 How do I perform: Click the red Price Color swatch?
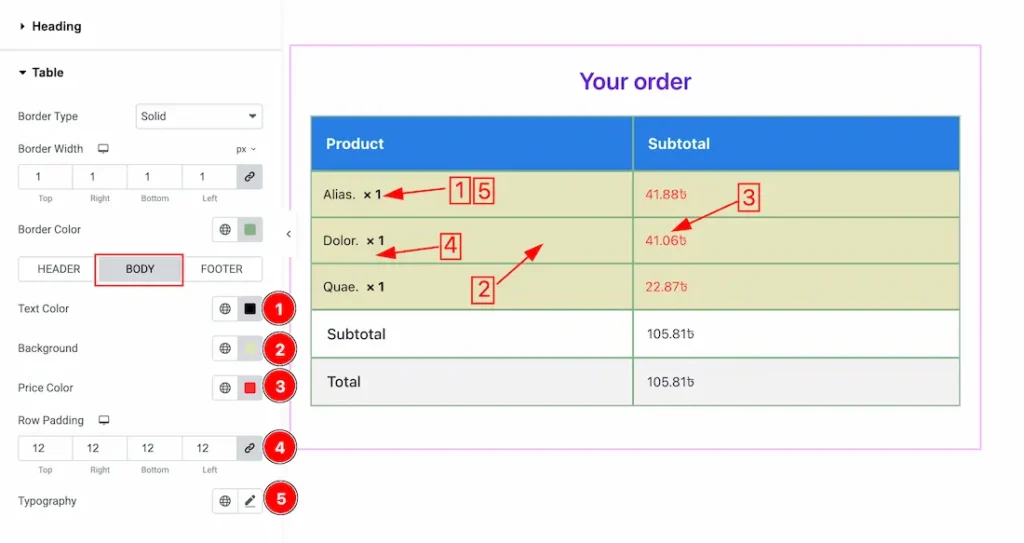(x=250, y=388)
